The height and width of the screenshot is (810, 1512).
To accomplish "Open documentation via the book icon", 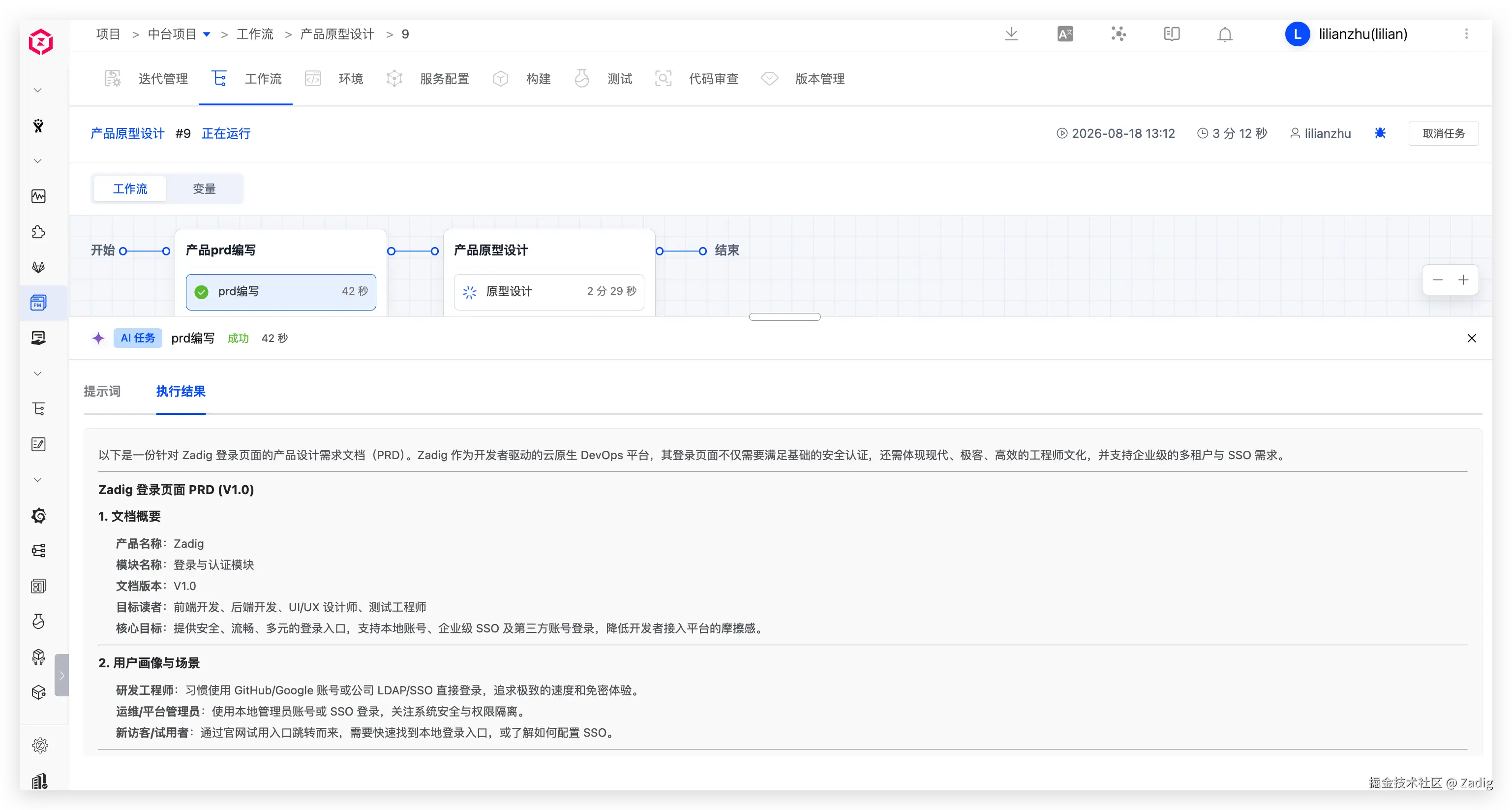I will (1172, 34).
